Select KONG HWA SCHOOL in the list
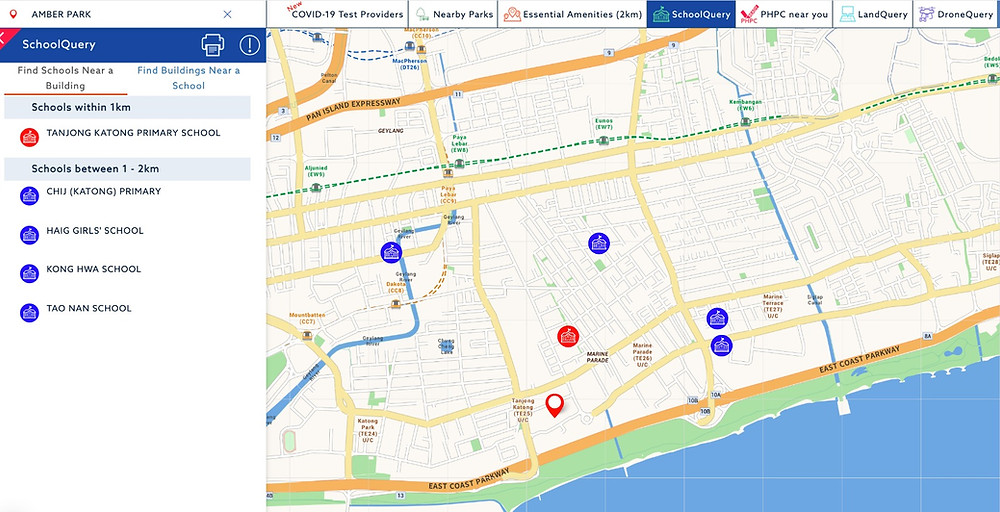The image size is (1000, 512). click(94, 269)
